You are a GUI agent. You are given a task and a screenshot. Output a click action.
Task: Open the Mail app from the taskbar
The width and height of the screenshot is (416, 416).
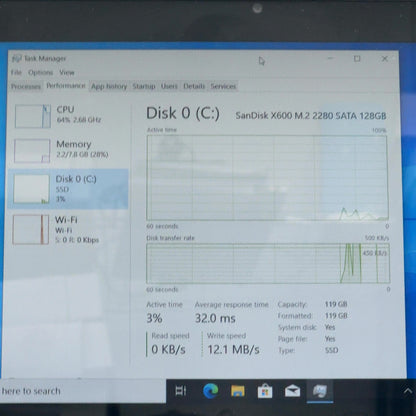292,391
